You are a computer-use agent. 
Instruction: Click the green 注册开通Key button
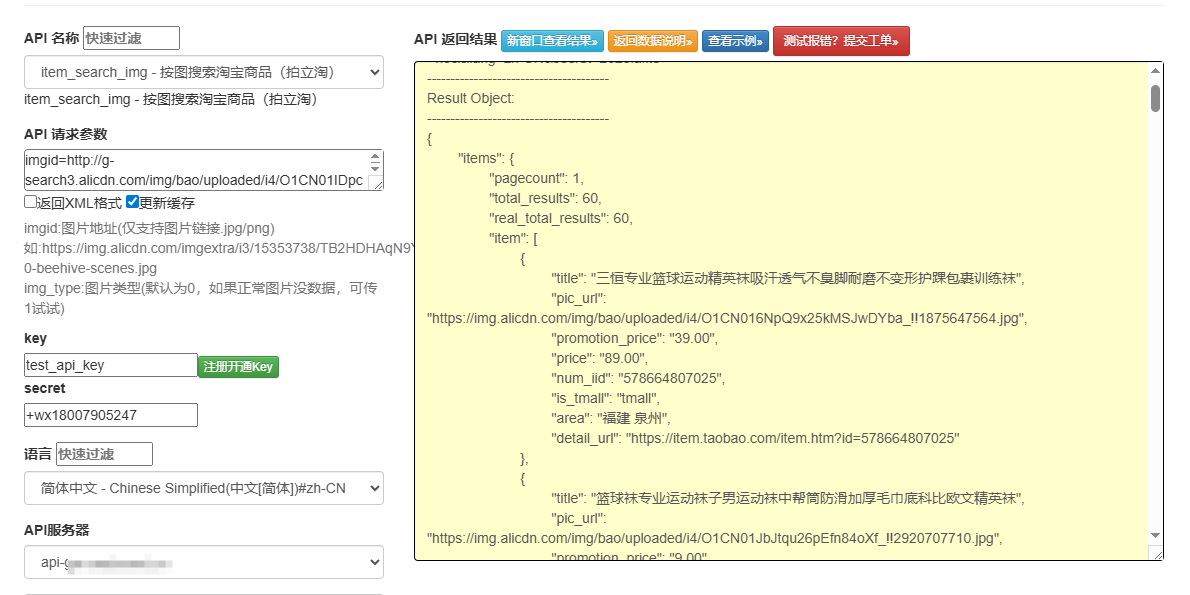(238, 367)
